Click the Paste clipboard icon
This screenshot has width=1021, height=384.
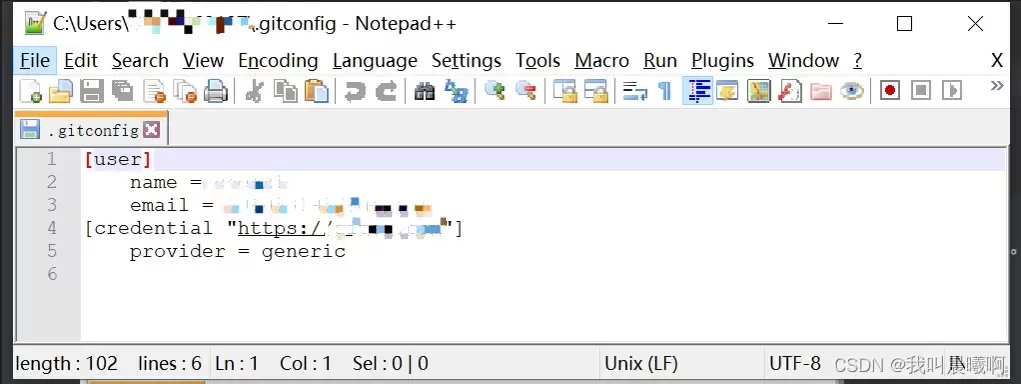tap(316, 91)
